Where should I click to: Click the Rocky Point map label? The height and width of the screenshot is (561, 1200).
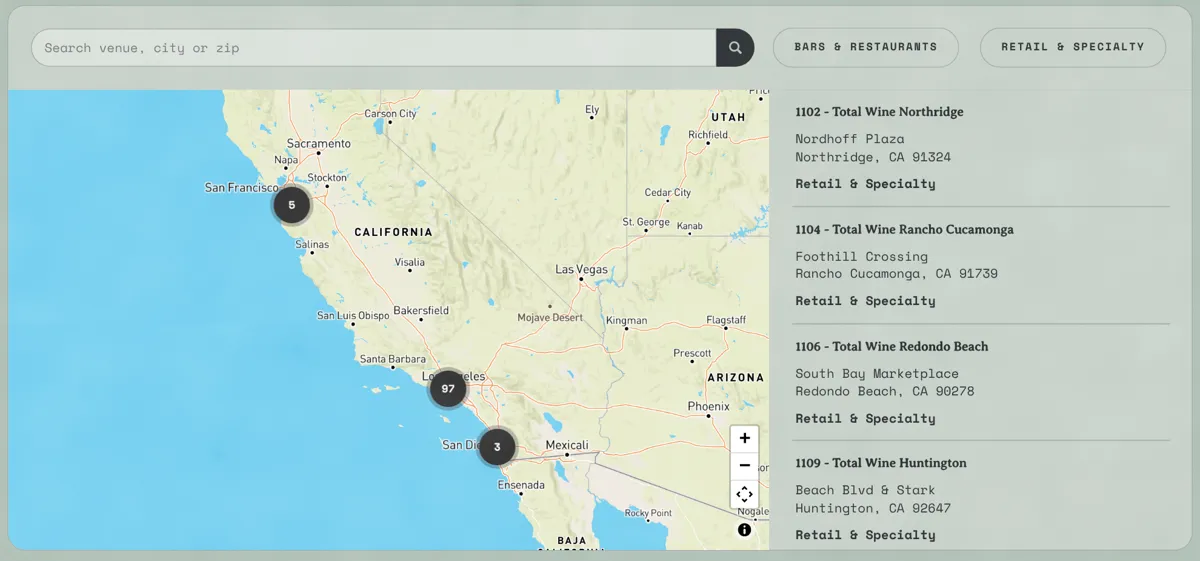coord(648,513)
